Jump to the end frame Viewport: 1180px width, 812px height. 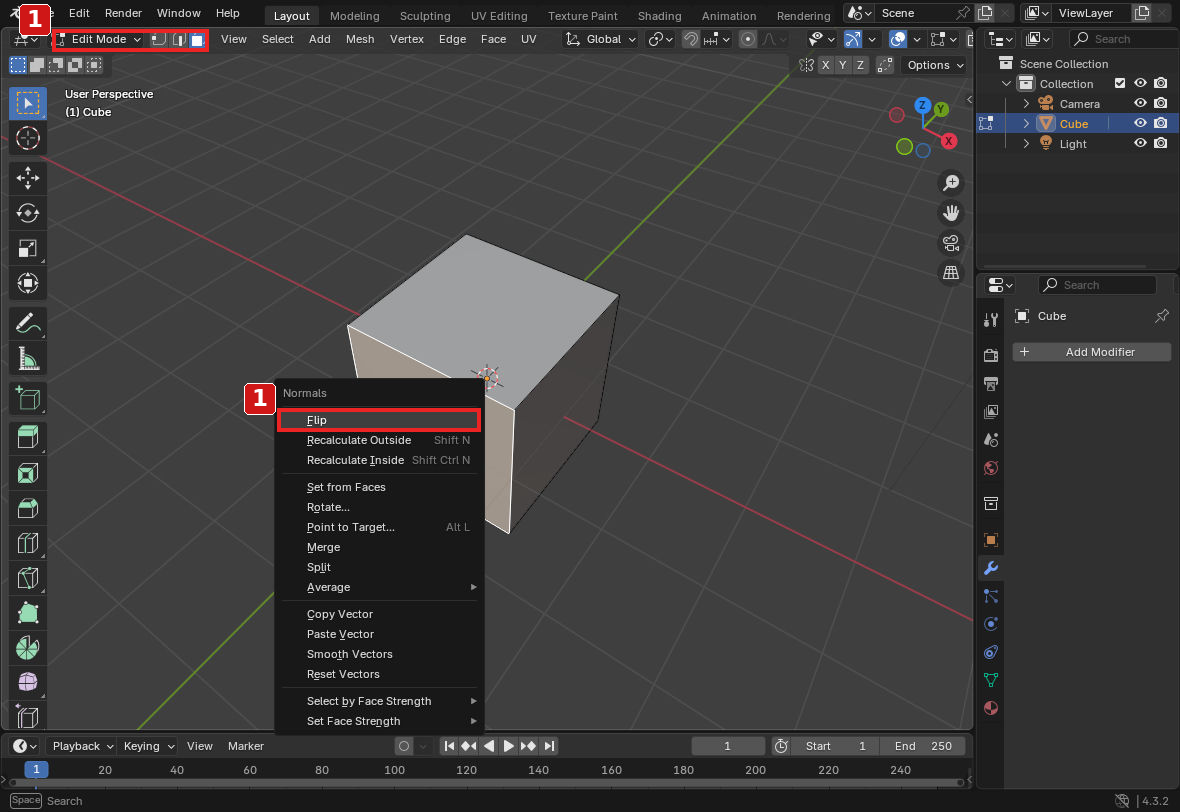click(549, 746)
